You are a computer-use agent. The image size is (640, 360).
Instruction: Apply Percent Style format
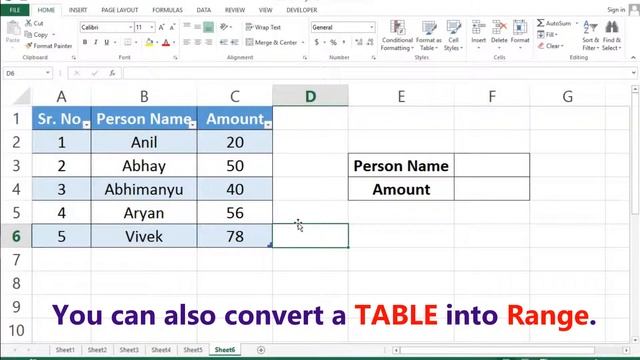tap(333, 42)
